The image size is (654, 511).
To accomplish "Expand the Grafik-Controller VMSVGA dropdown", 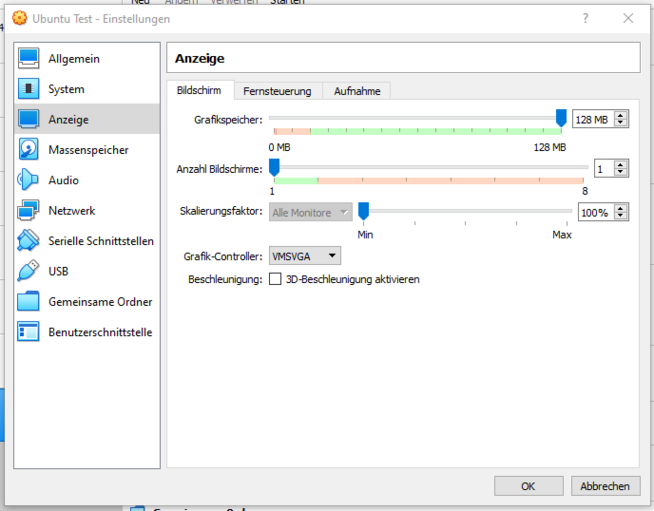I will [305, 257].
